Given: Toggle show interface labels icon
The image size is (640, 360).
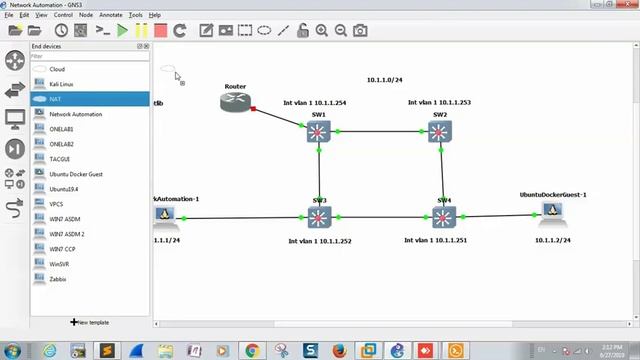Looking at the screenshot, I should (x=80, y=30).
